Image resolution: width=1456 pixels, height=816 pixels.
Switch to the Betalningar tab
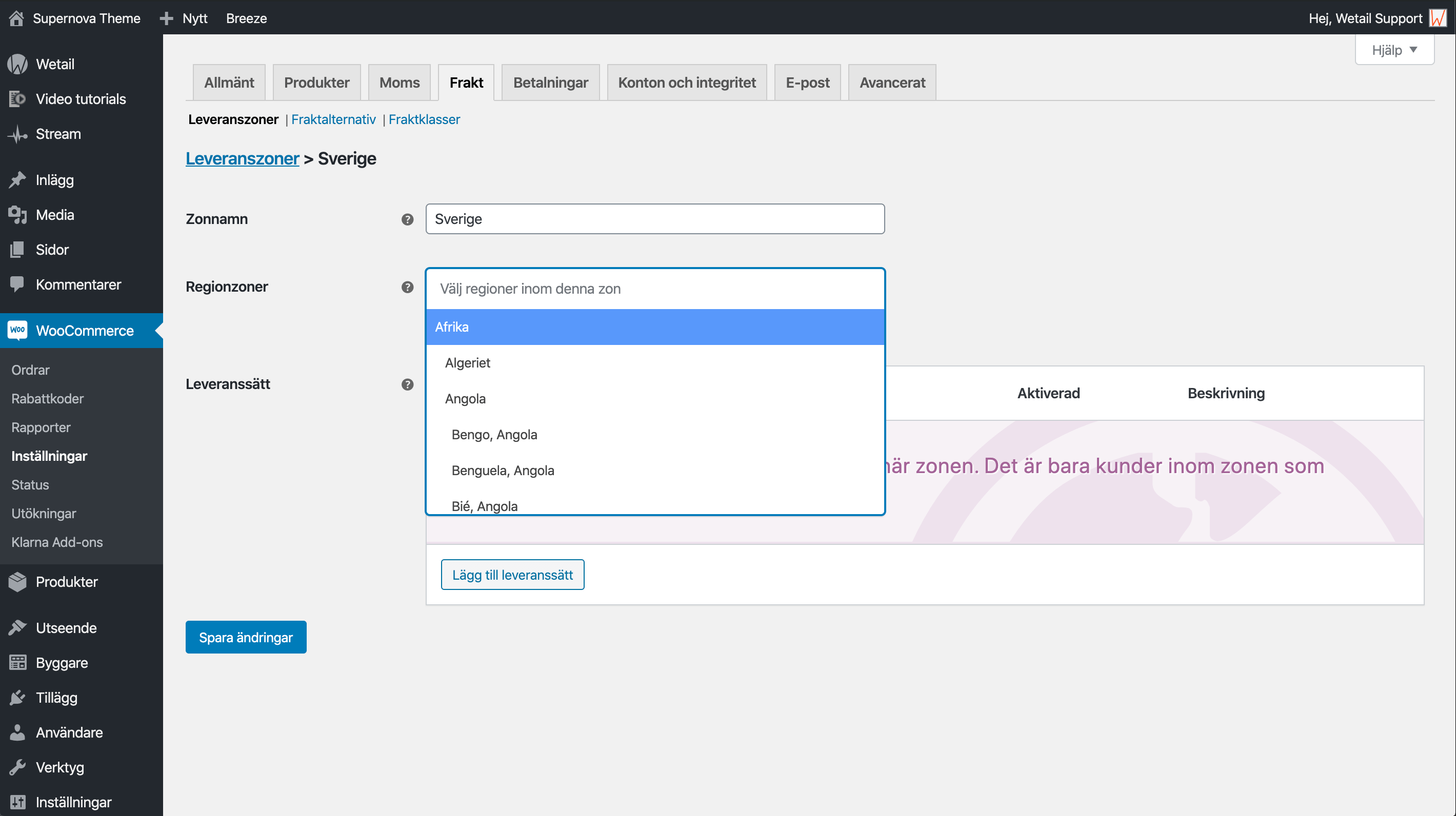coord(550,83)
